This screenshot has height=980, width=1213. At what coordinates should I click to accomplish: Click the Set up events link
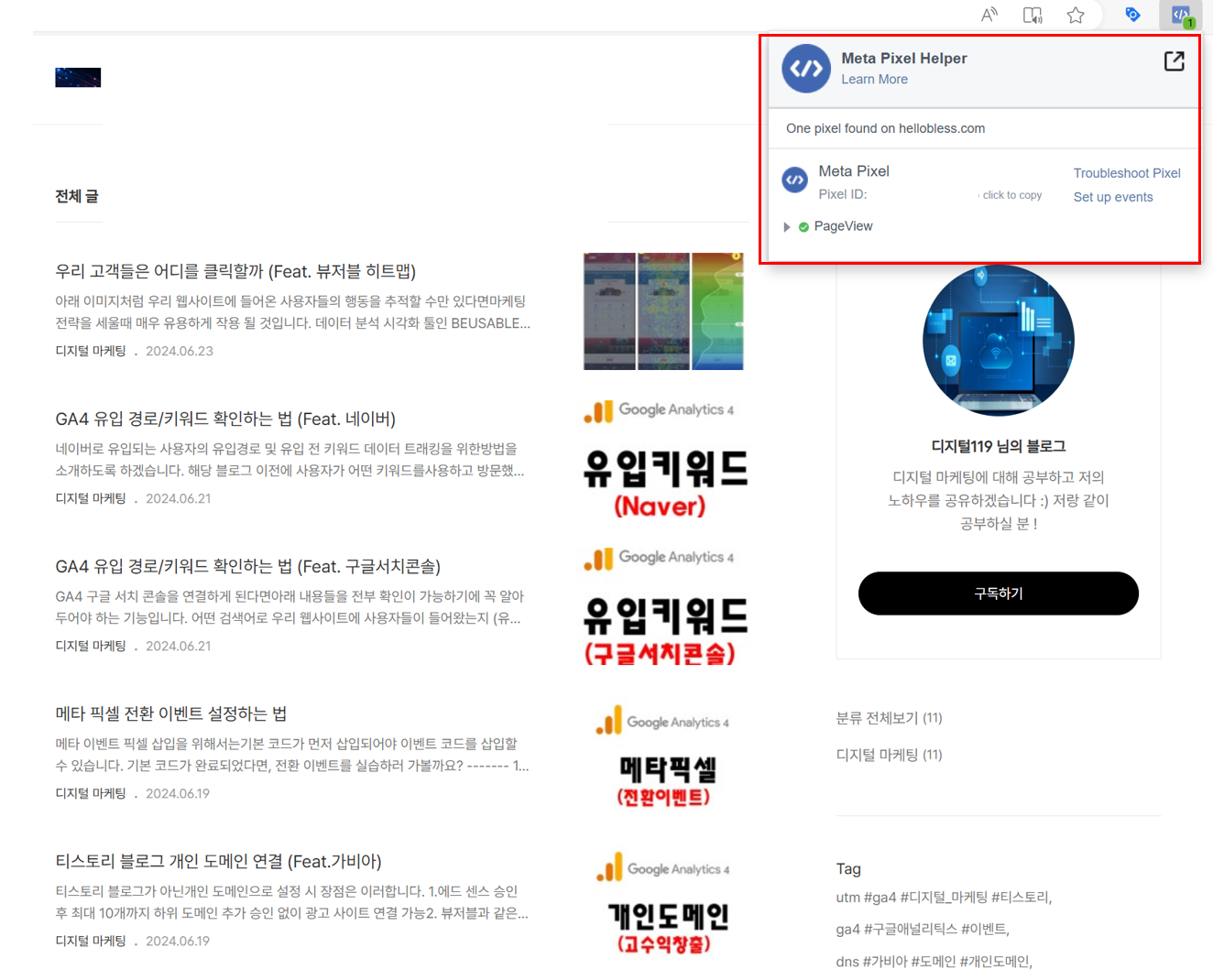(x=1113, y=197)
